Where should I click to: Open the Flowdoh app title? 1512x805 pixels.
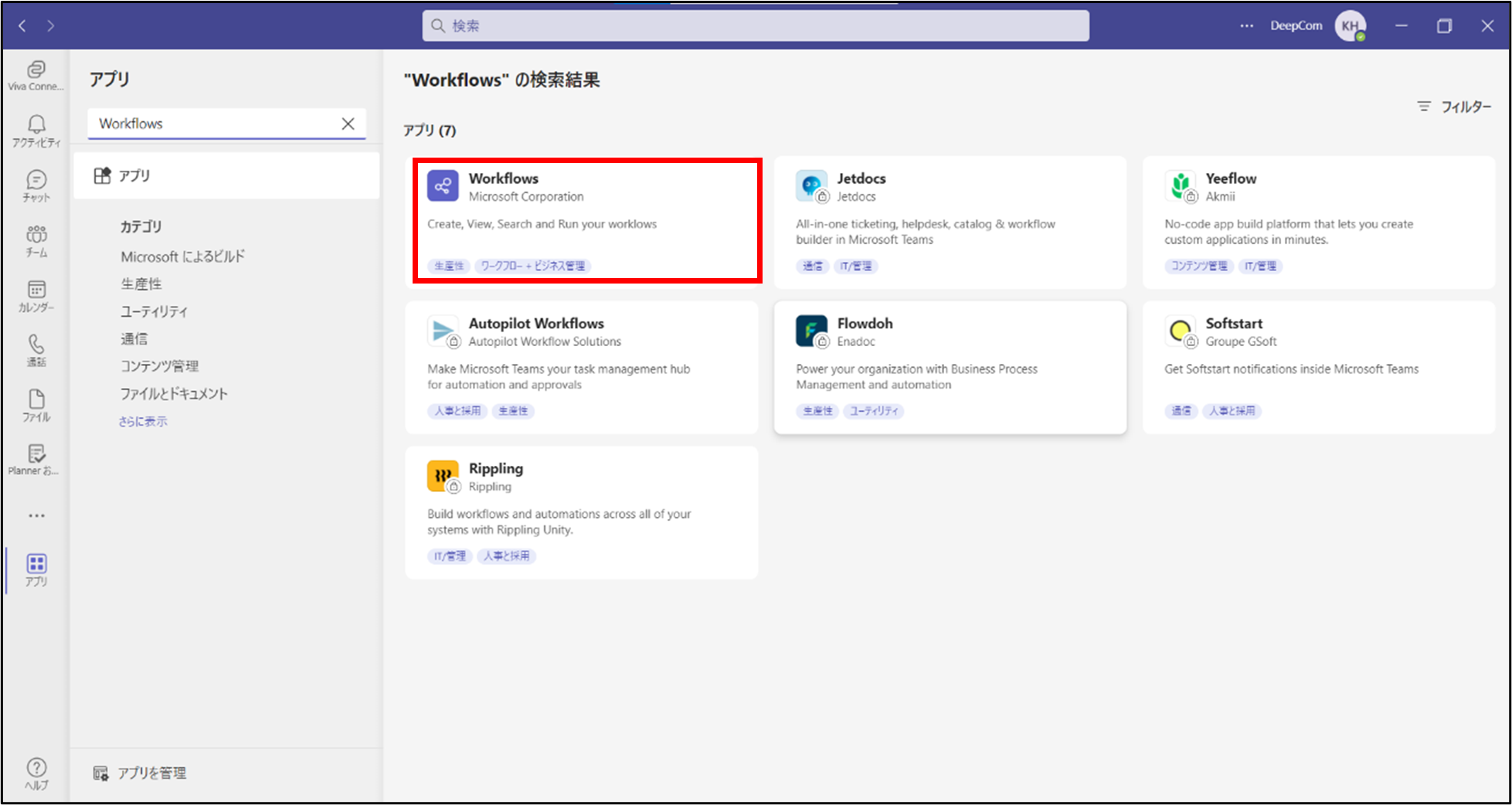865,324
